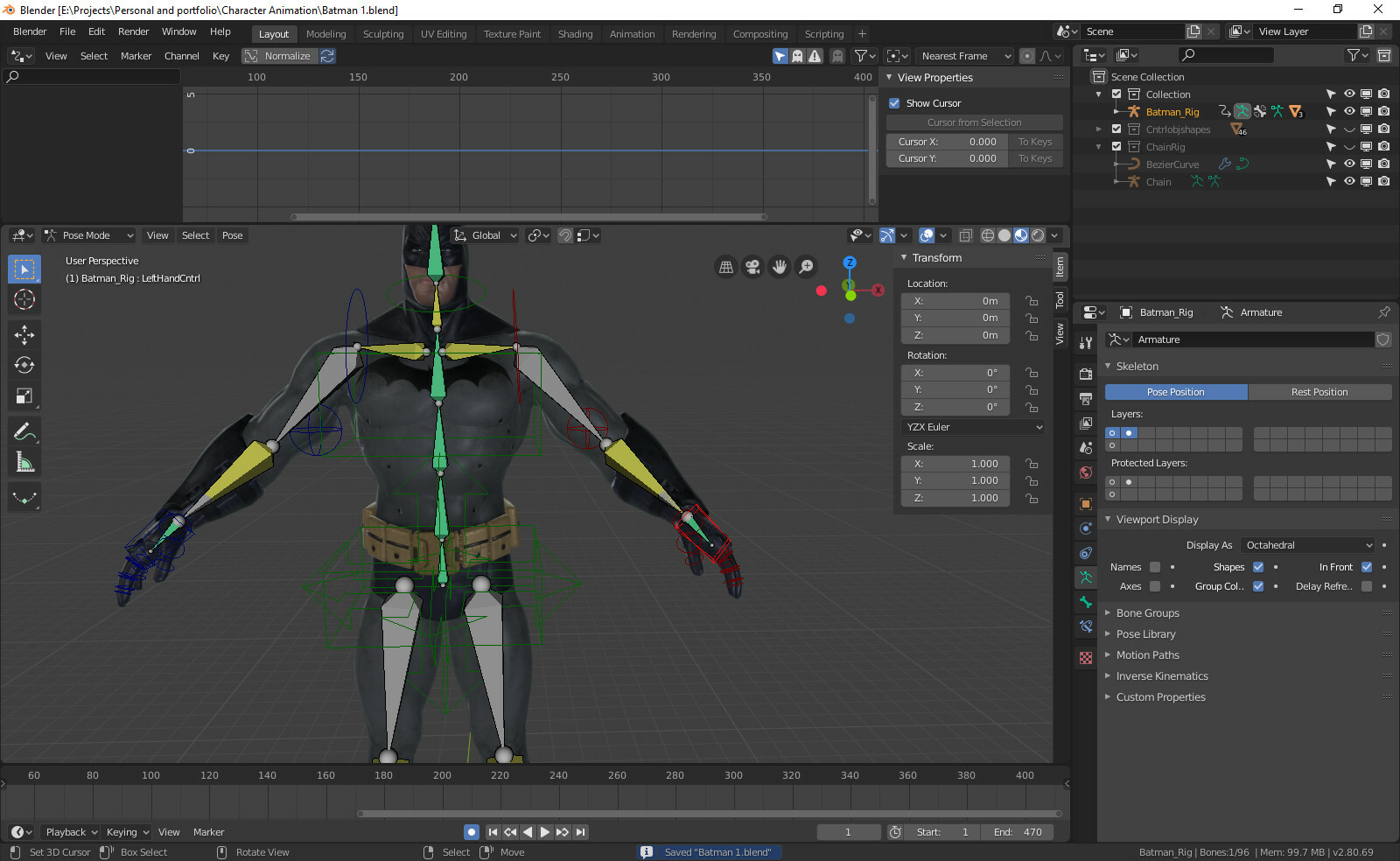Open the Channel menu in graph editor
Image resolution: width=1400 pixels, height=861 pixels.
coord(181,56)
